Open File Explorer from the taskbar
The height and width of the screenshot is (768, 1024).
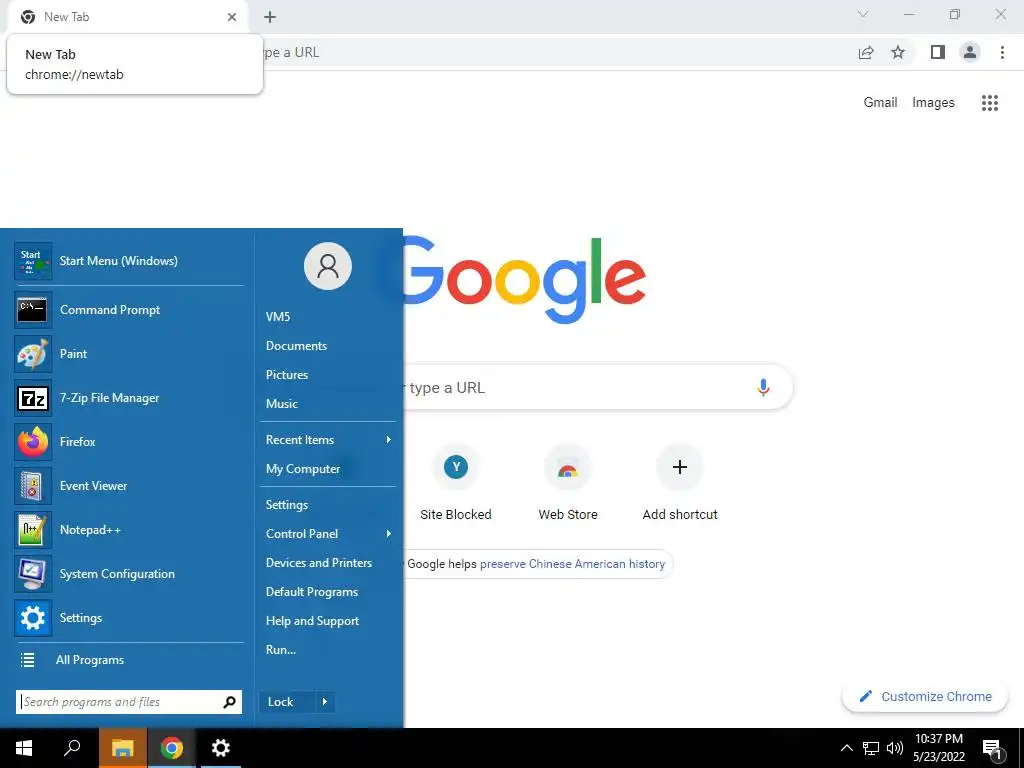pos(122,748)
